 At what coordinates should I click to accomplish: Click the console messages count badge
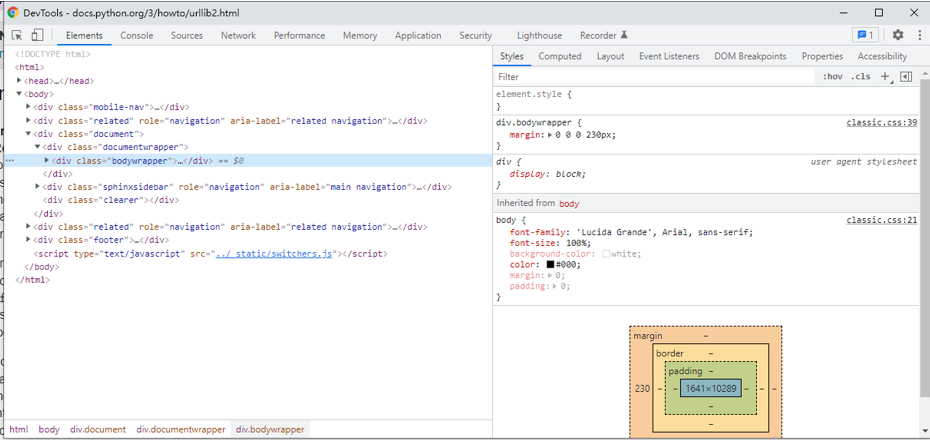coord(865,35)
